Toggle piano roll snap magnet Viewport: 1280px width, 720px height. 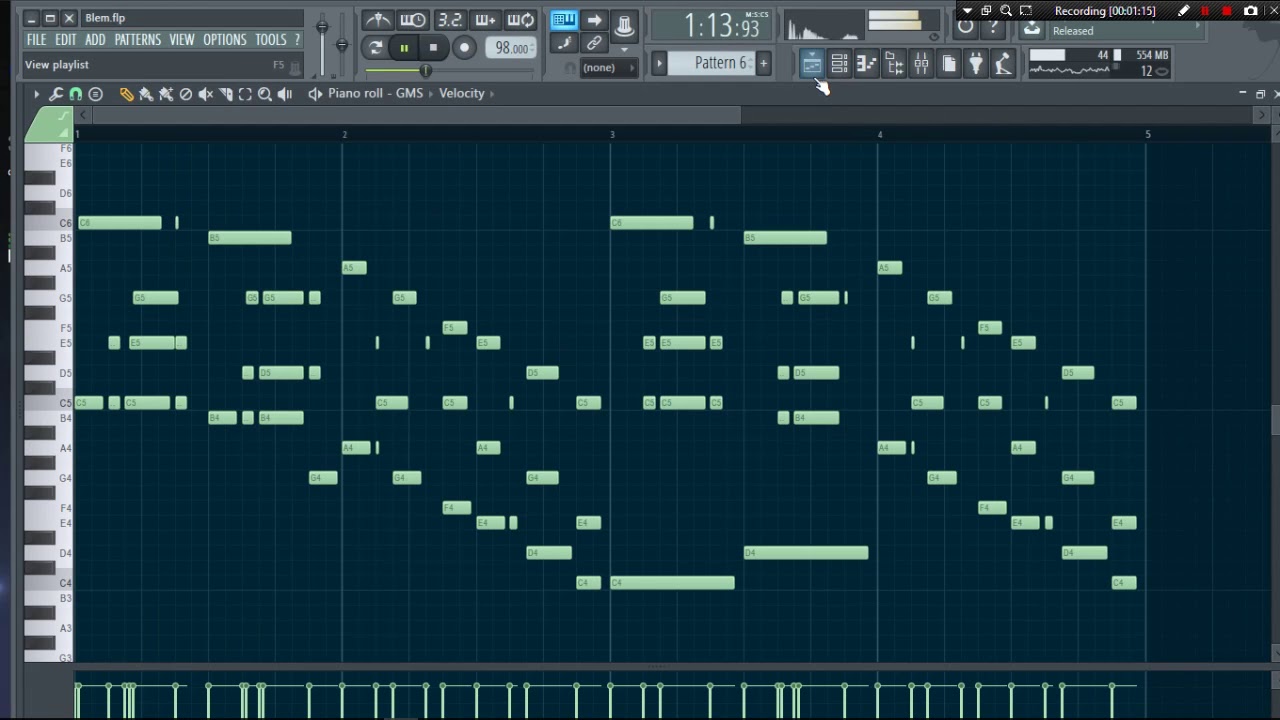(x=75, y=94)
